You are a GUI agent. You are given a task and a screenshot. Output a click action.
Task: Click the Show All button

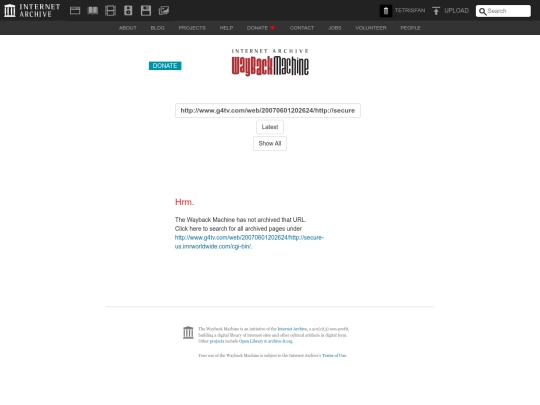coord(270,143)
